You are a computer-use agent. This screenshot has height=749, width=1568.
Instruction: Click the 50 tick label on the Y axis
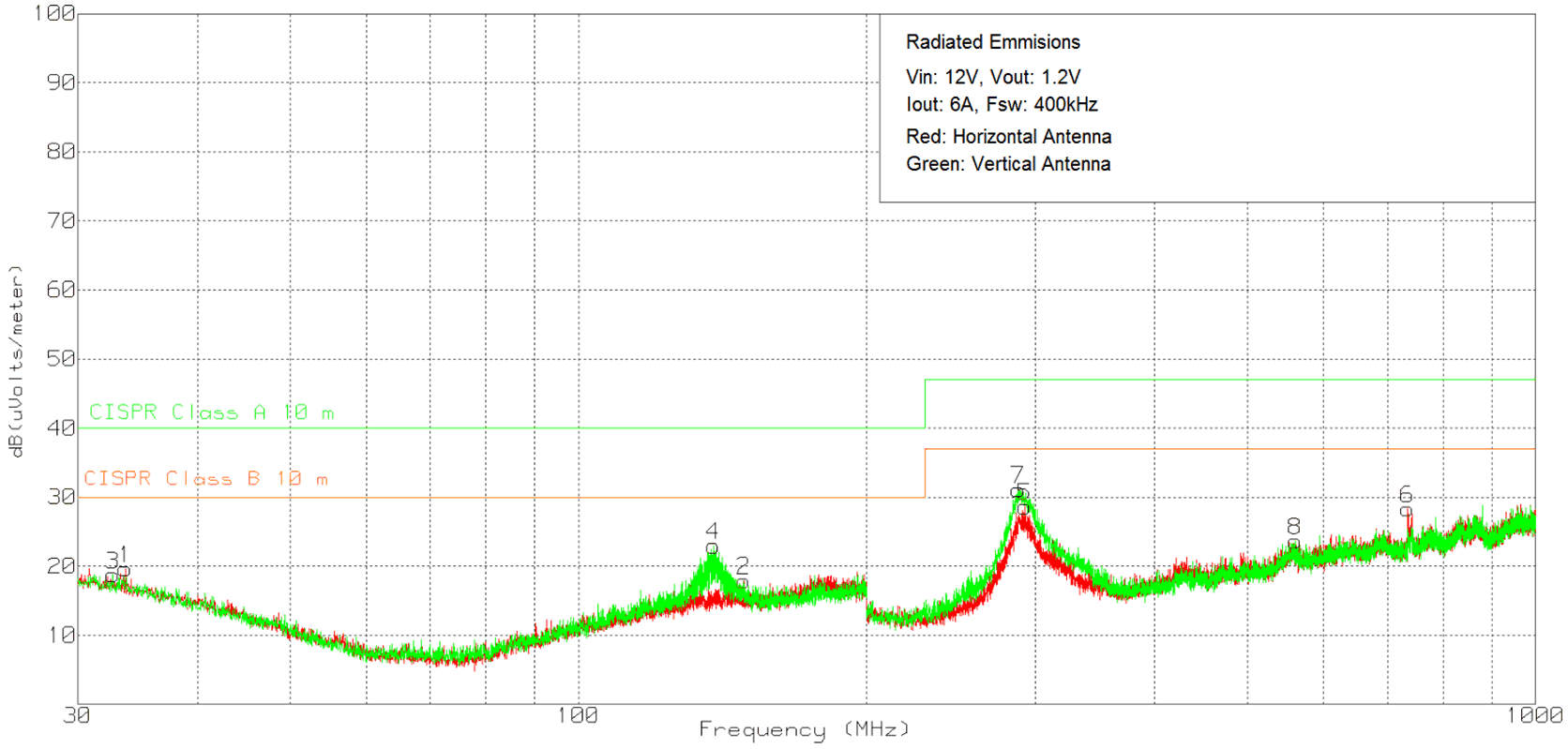[60, 359]
